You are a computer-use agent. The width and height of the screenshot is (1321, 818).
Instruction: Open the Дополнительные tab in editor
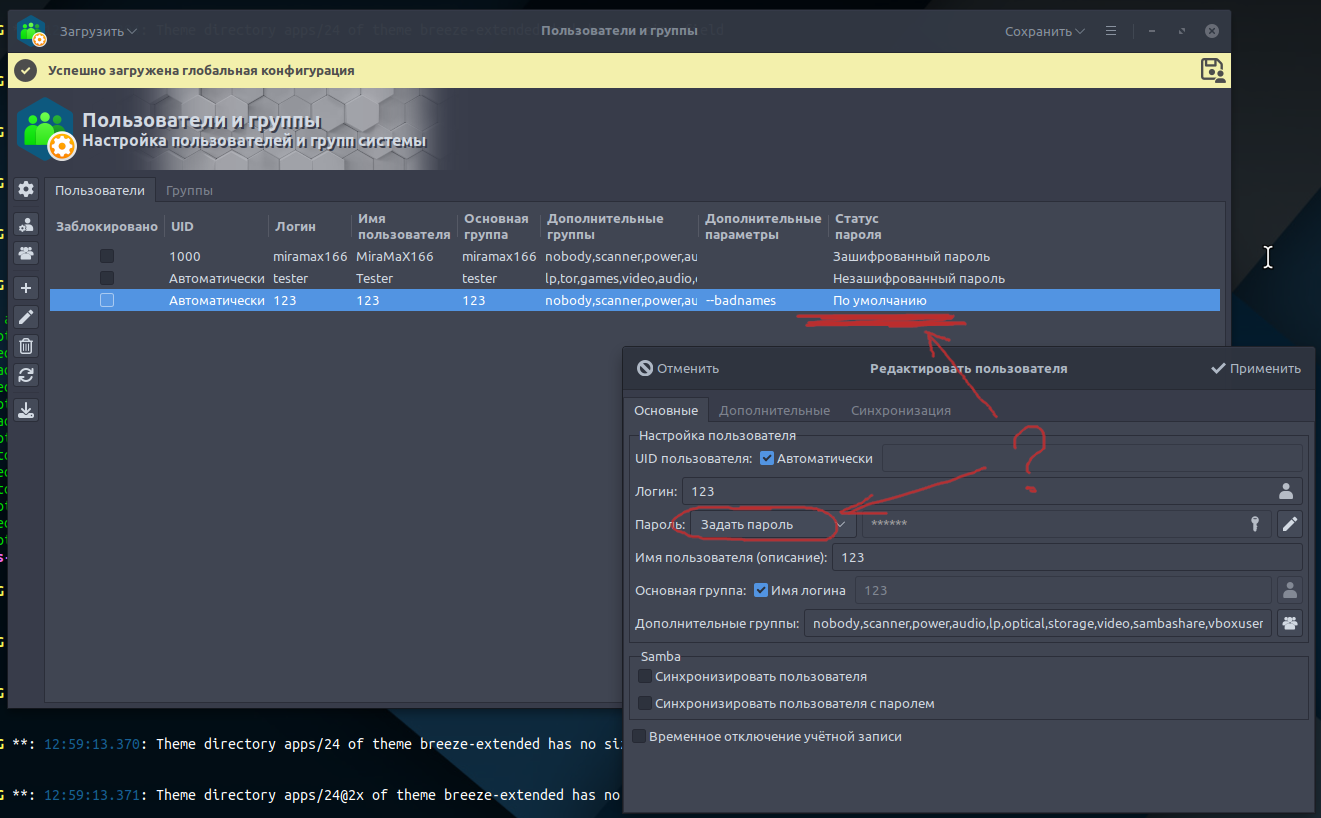point(774,410)
